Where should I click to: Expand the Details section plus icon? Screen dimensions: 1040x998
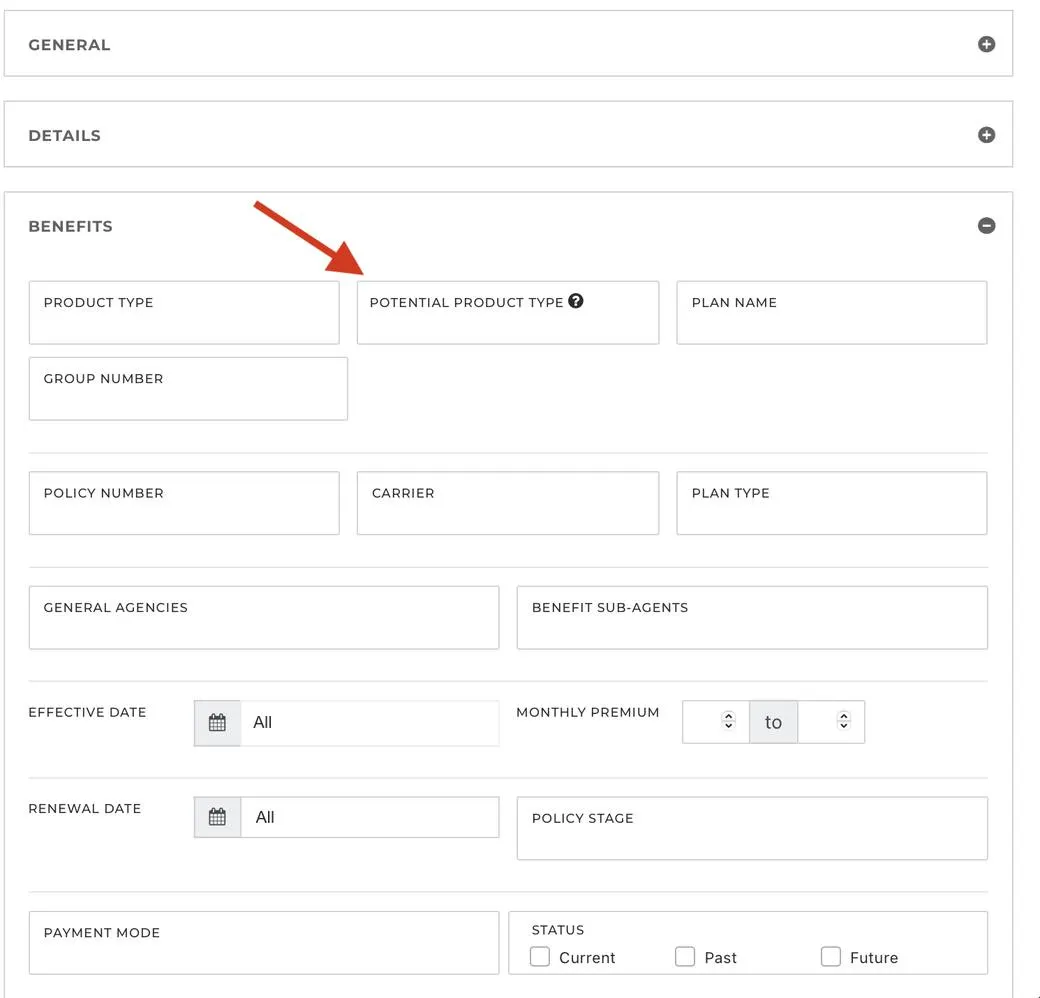[986, 135]
